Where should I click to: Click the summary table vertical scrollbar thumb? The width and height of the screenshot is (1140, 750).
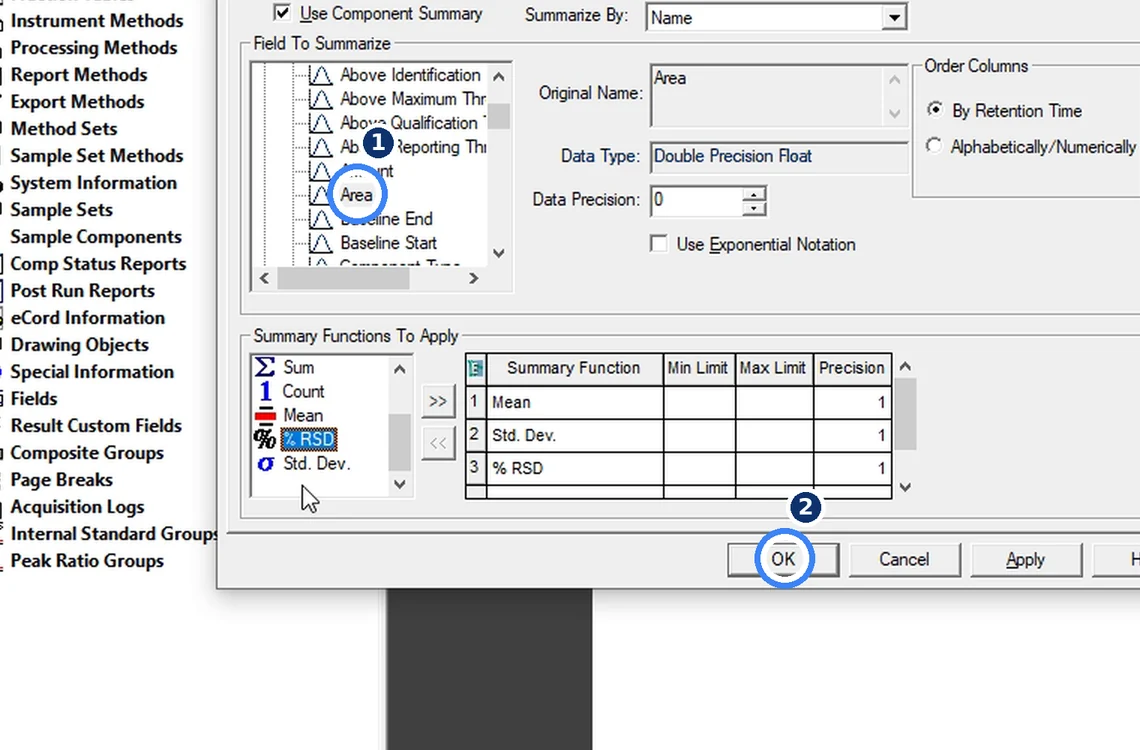[x=905, y=414]
